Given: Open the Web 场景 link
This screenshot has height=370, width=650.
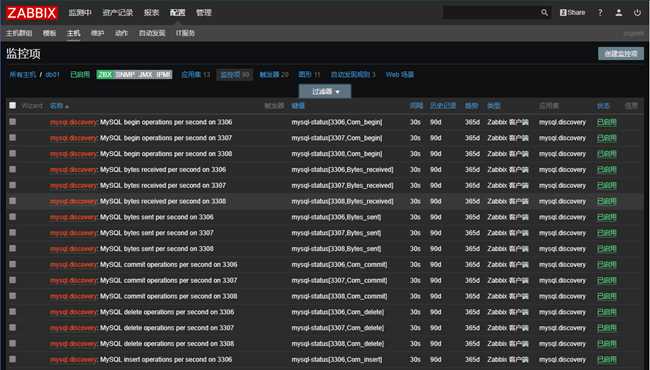Looking at the screenshot, I should point(400,75).
